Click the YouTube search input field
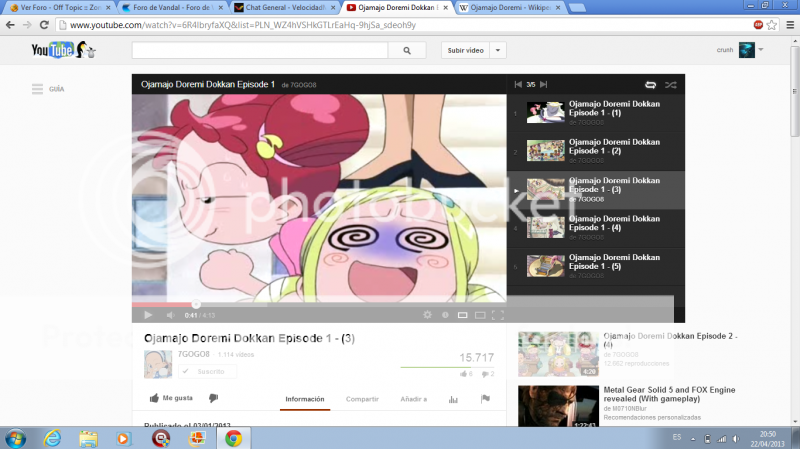This screenshot has width=800, height=449. 260,51
